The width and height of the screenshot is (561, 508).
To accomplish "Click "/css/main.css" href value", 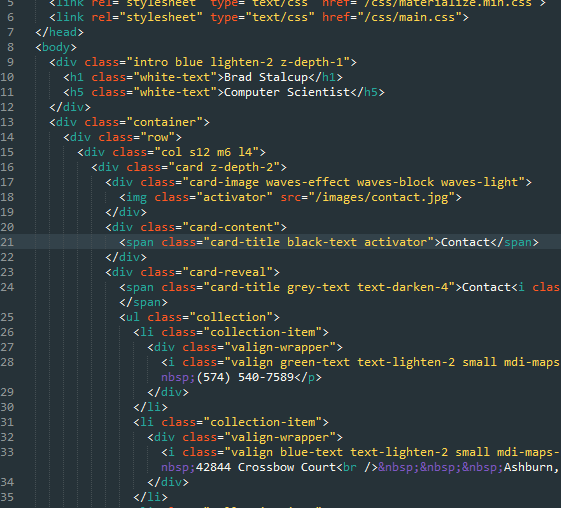I will pos(409,17).
